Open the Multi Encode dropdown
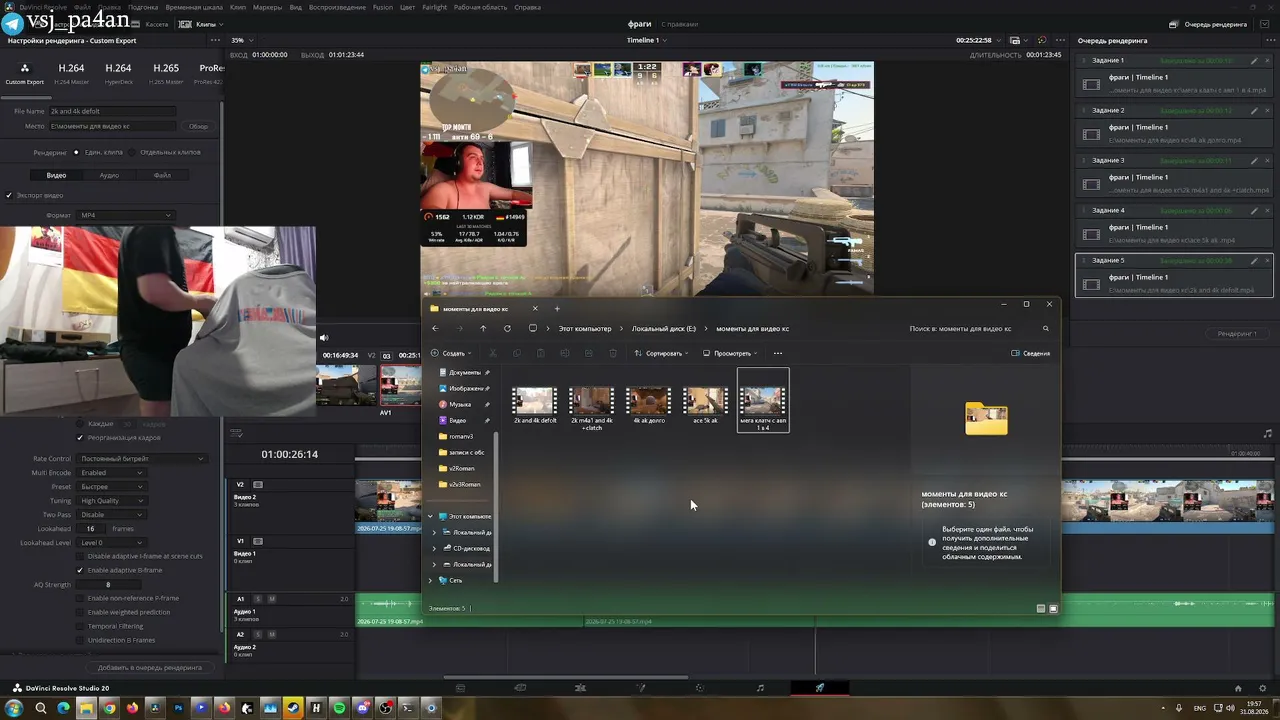Viewport: 1280px width, 720px height. pyautogui.click(x=111, y=472)
